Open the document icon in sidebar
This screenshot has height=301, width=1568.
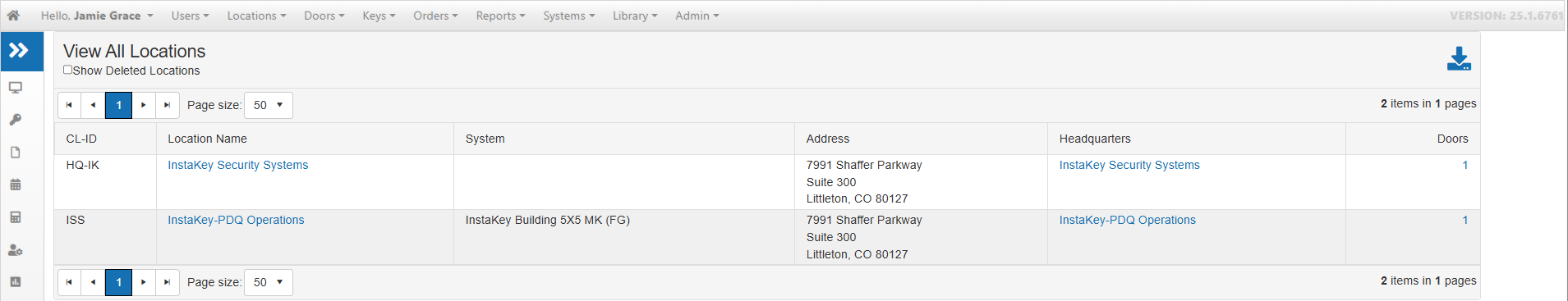point(16,153)
